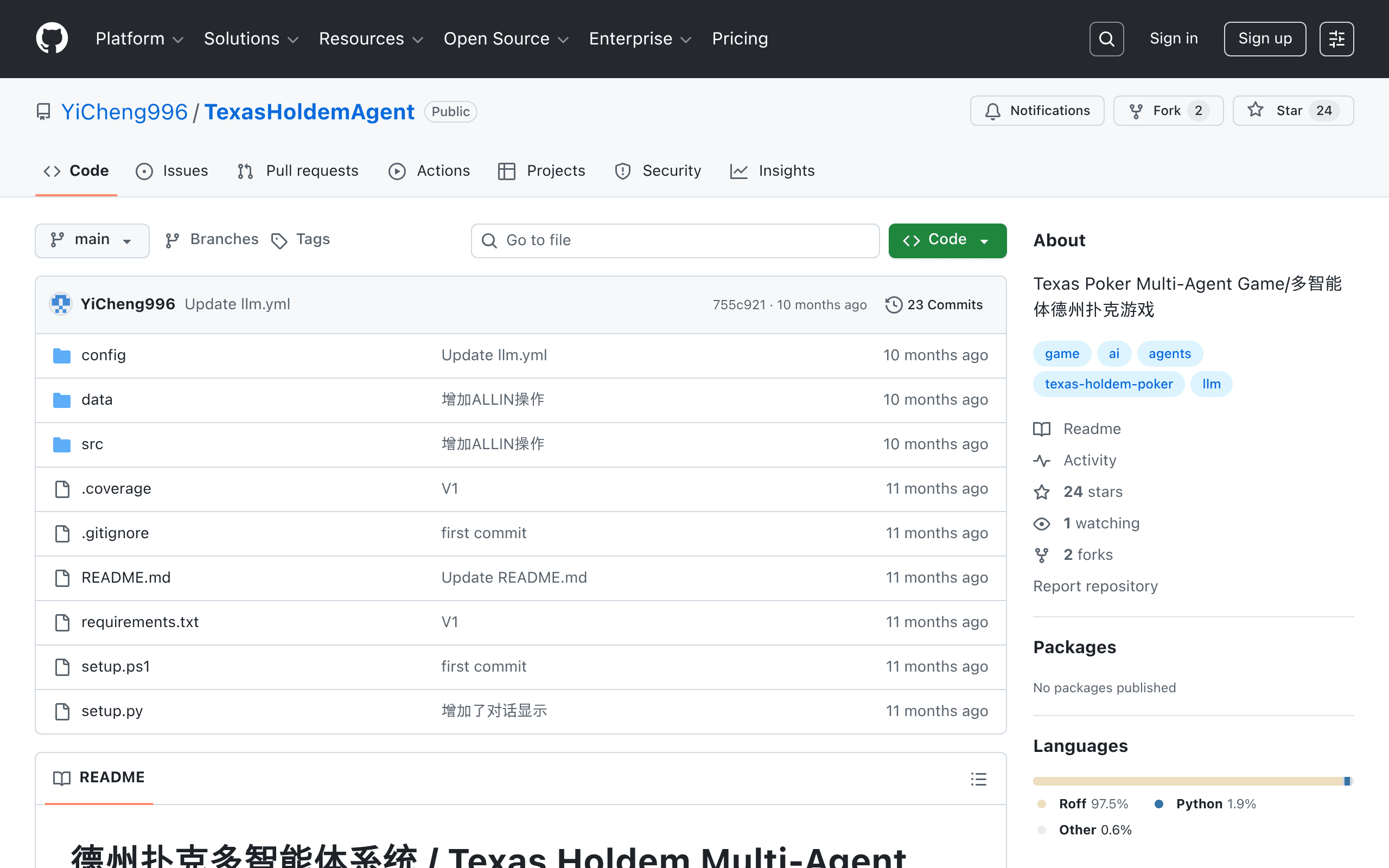This screenshot has width=1389, height=868.
Task: Click the eye icon next to 1 watching
Action: (1042, 524)
